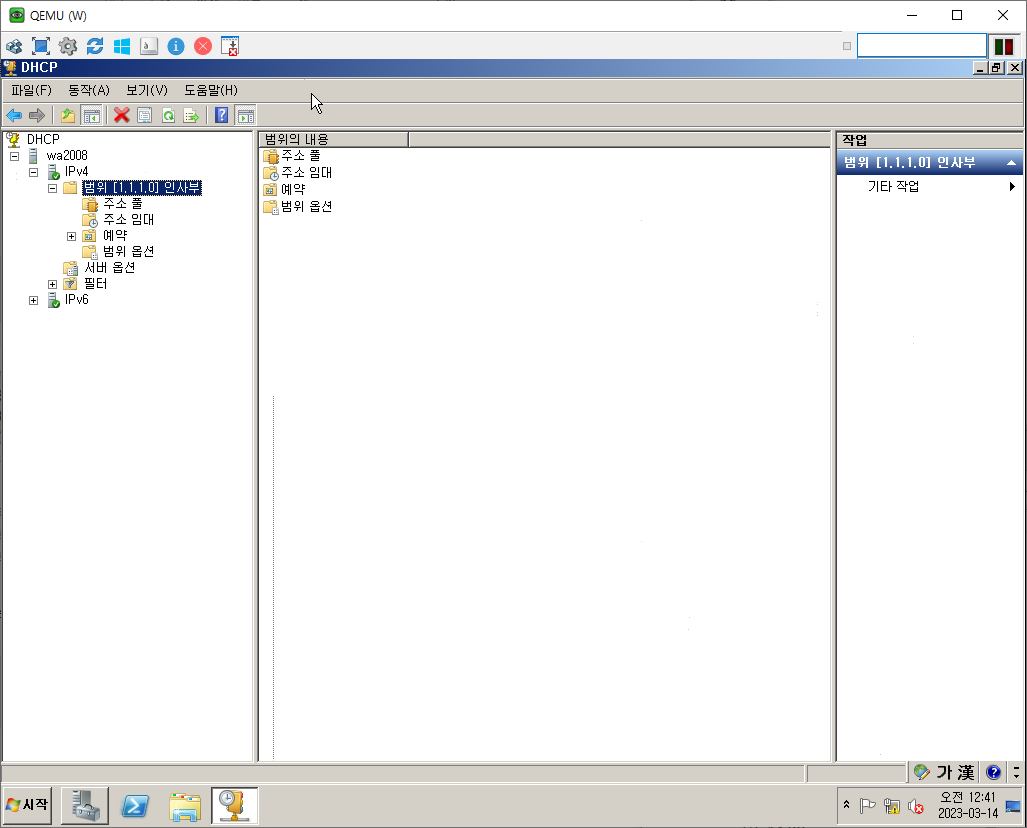Click the 범위의 내용 column header
The width and height of the screenshot is (1027, 828).
coord(333,140)
